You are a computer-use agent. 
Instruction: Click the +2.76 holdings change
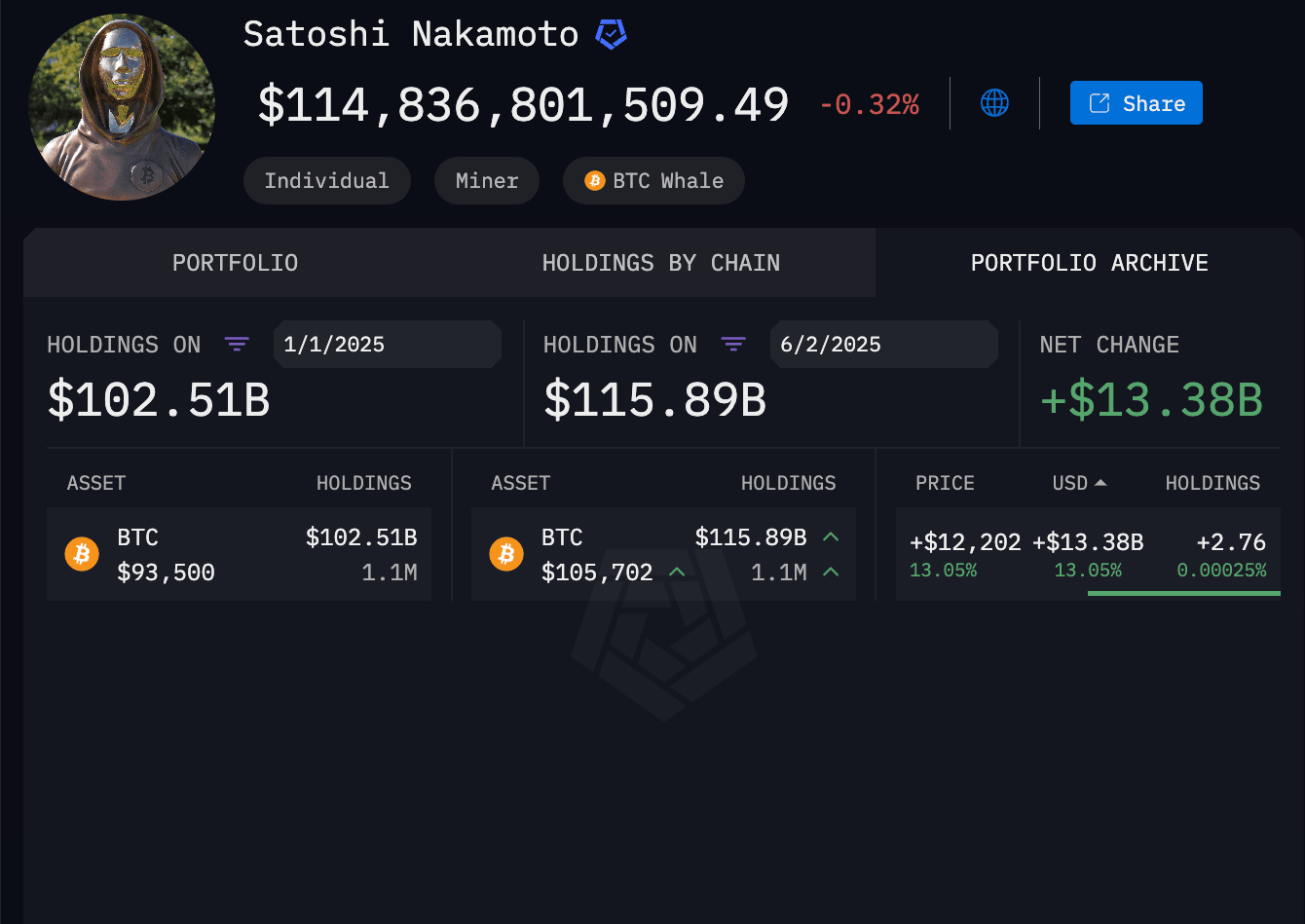tap(1231, 542)
